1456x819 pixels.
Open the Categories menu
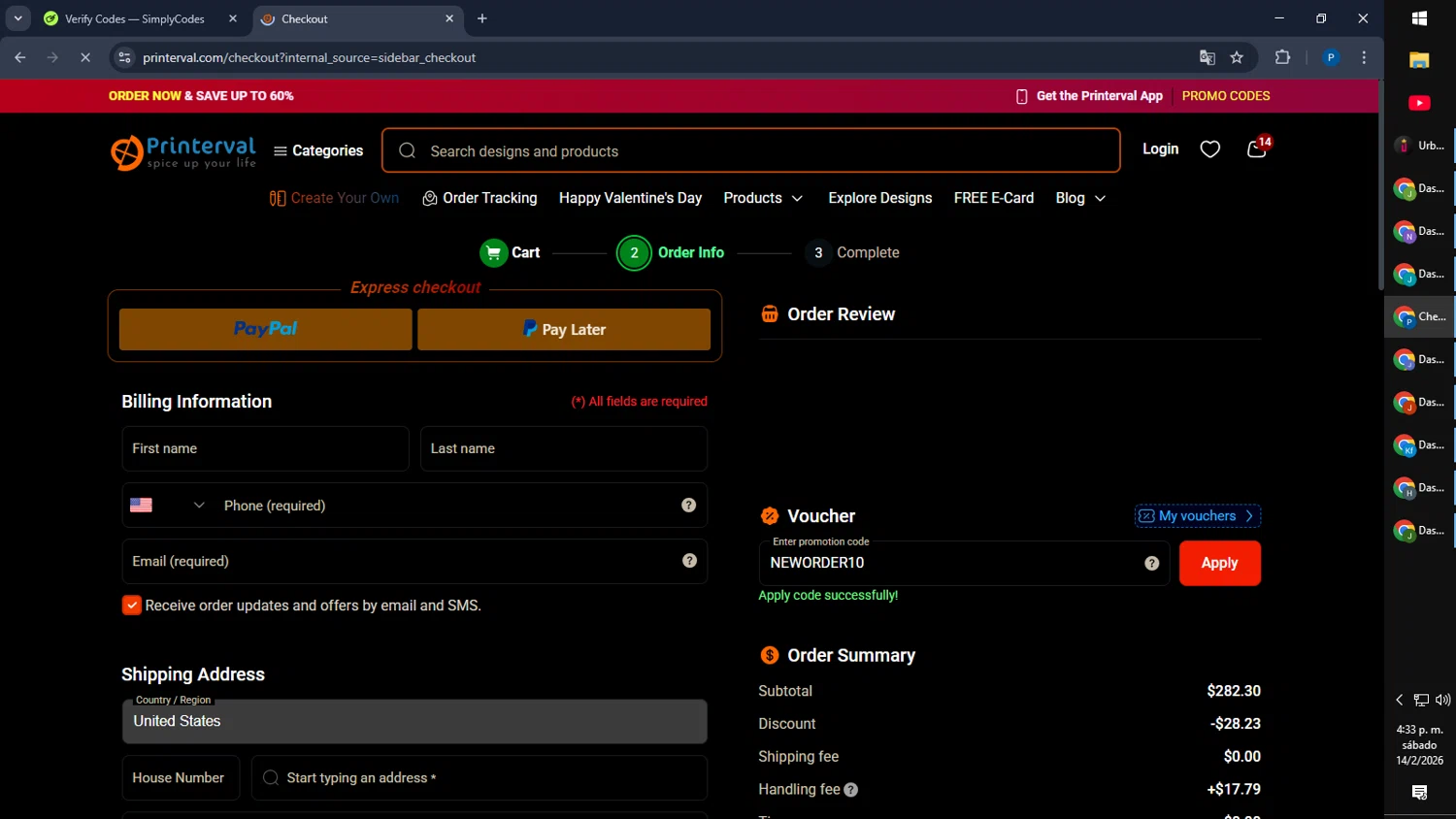[x=318, y=151]
